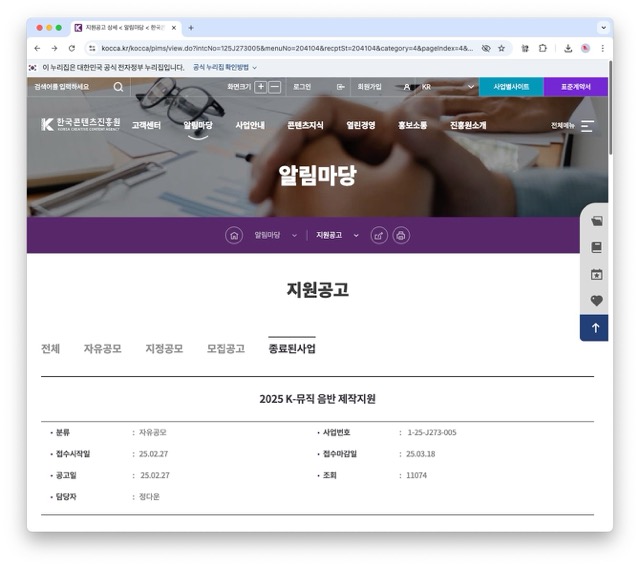Open 알림마당 menu

198,125
